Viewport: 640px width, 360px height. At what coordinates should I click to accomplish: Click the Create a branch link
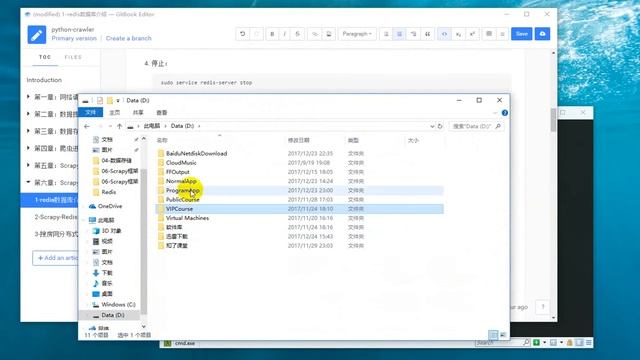(x=129, y=38)
